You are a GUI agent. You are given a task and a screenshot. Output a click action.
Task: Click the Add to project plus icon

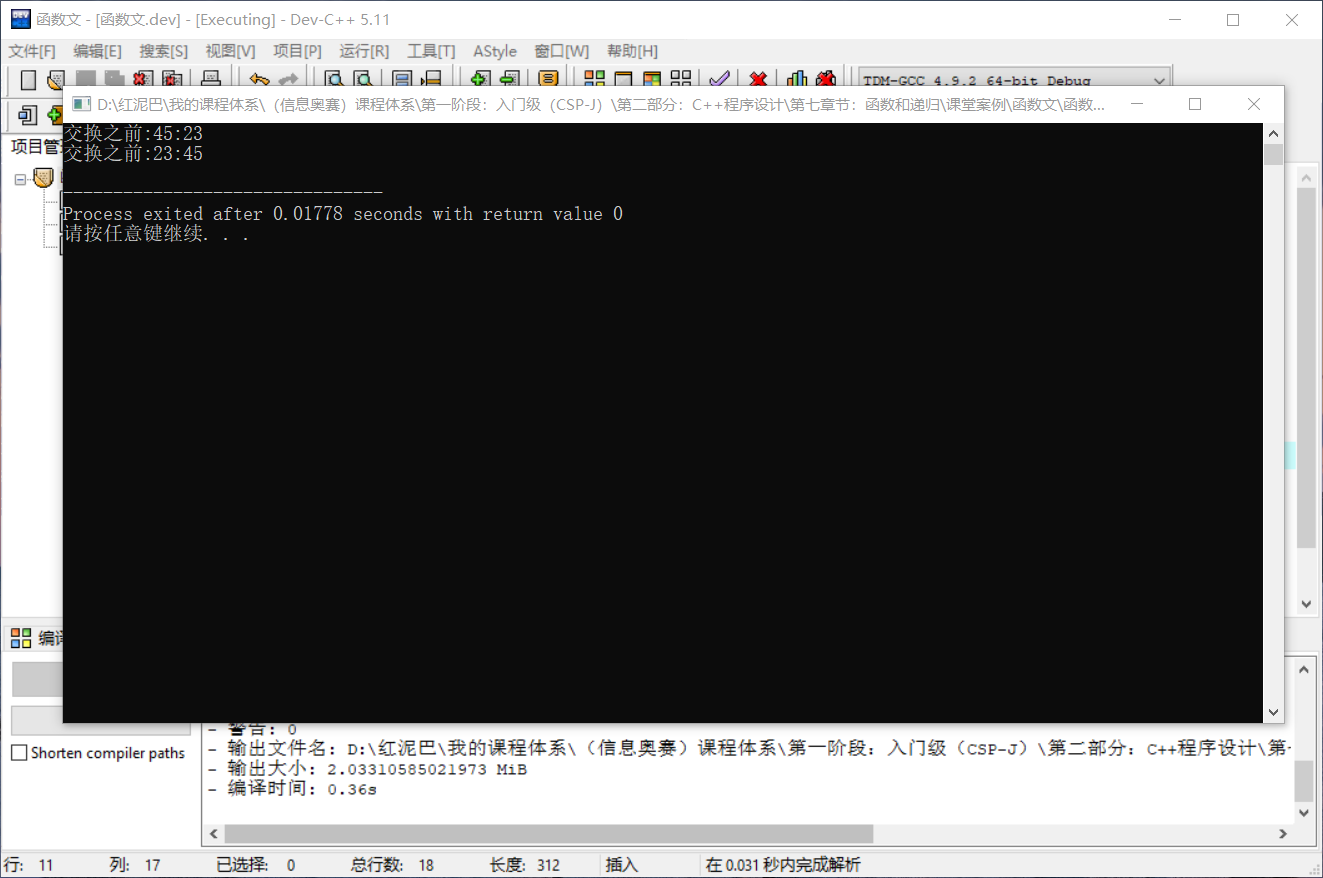480,79
